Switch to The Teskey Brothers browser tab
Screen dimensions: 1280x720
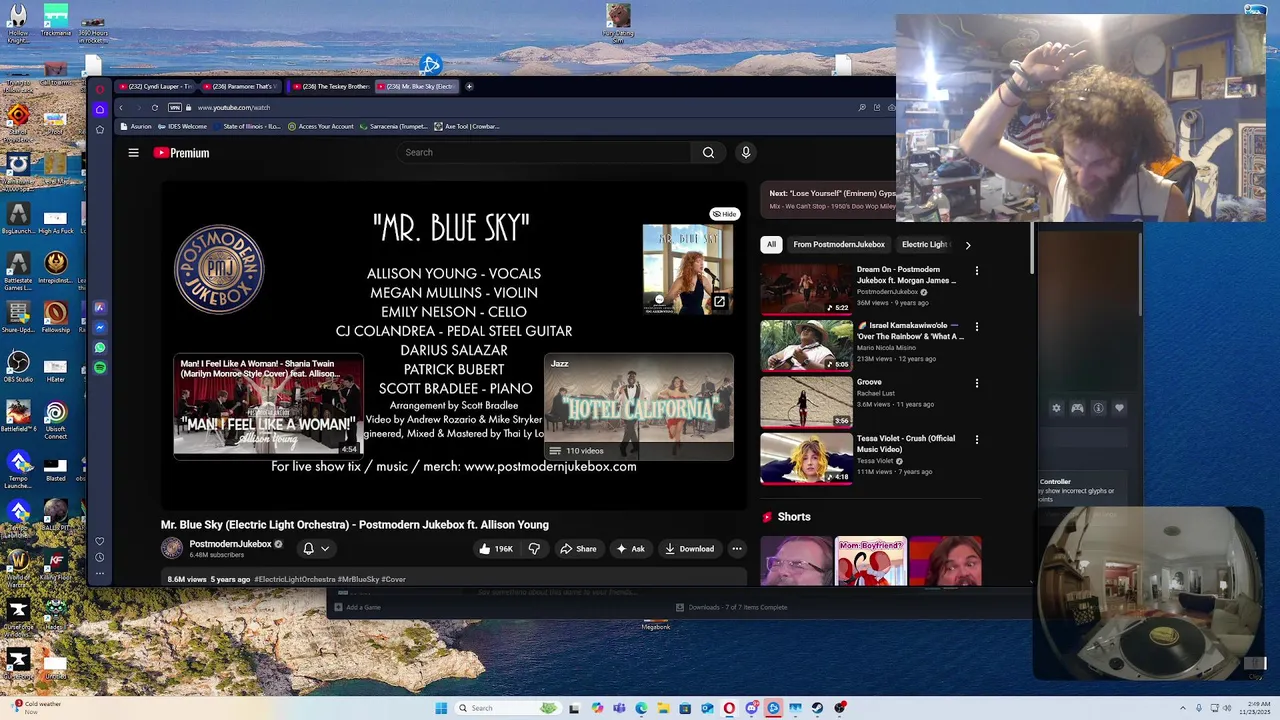pos(330,86)
